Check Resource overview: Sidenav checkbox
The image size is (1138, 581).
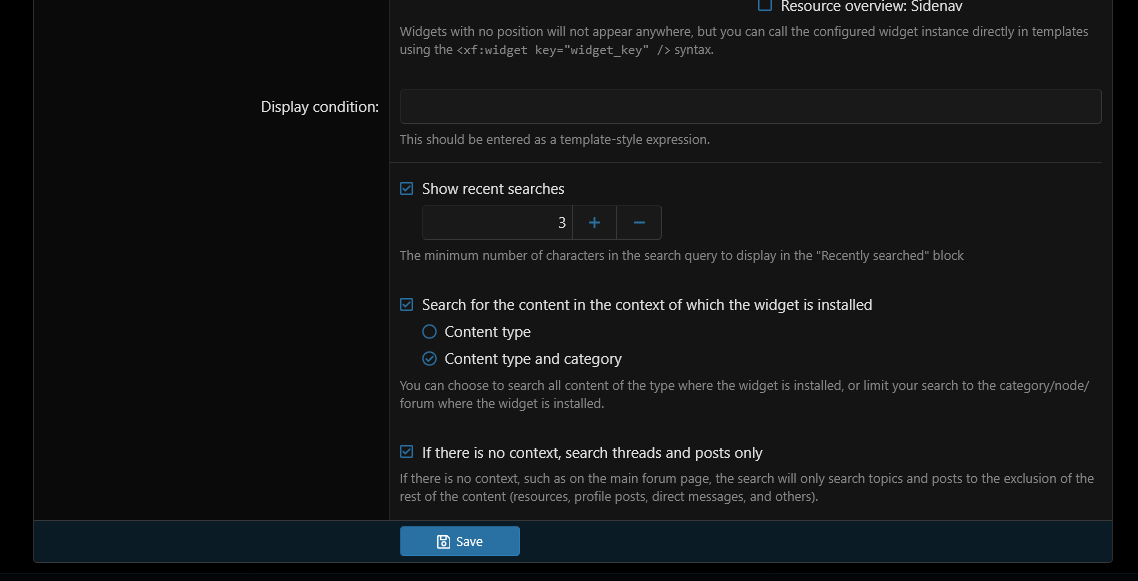tap(765, 6)
